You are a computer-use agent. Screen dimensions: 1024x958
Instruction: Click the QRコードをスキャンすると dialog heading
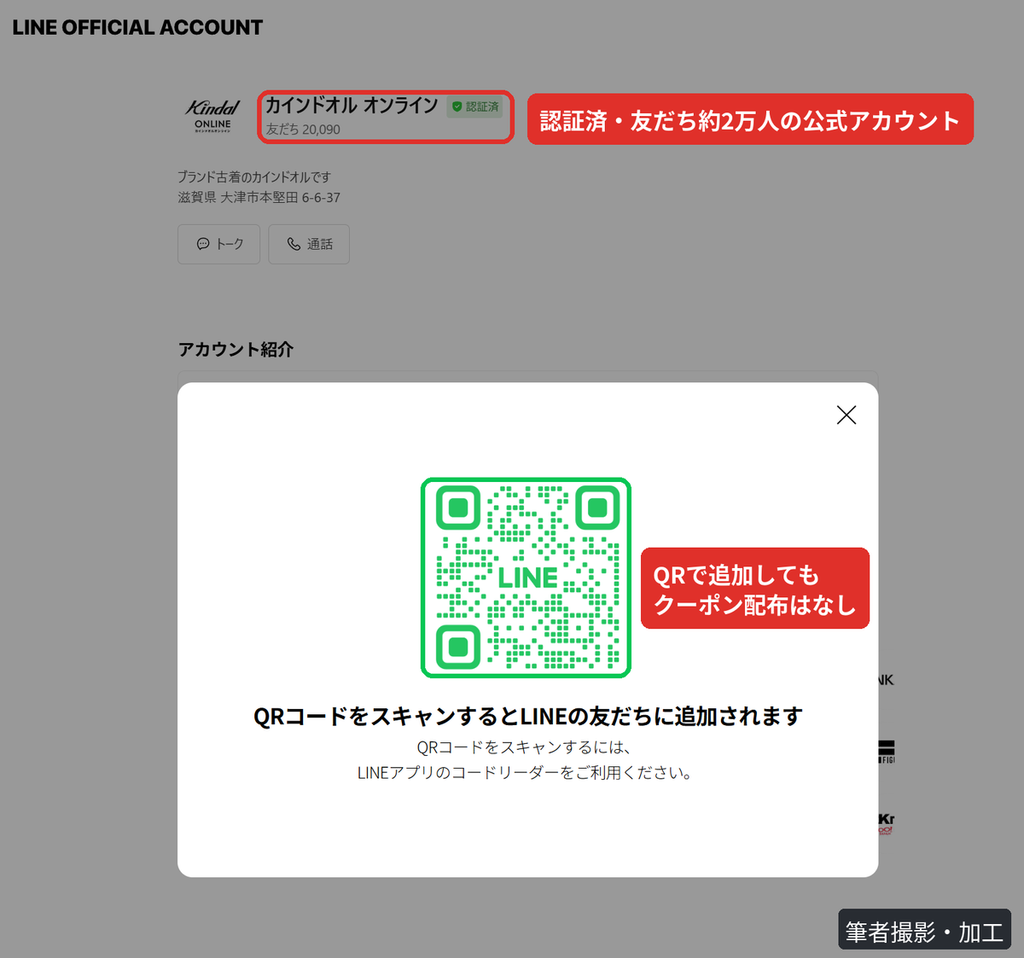pyautogui.click(x=528, y=716)
